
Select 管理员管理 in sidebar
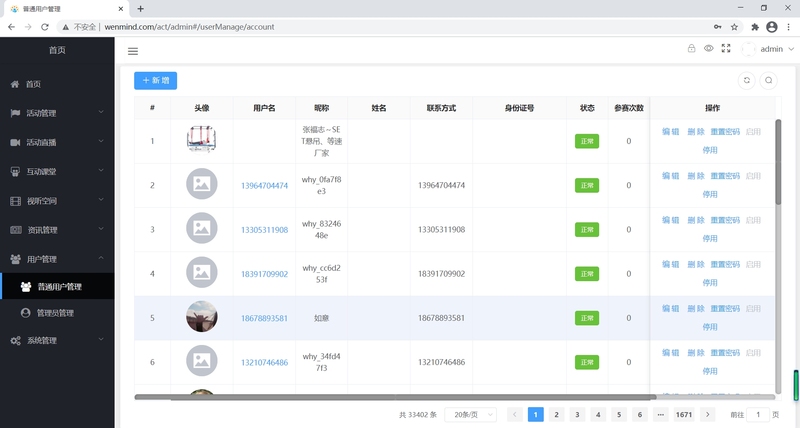(57, 313)
